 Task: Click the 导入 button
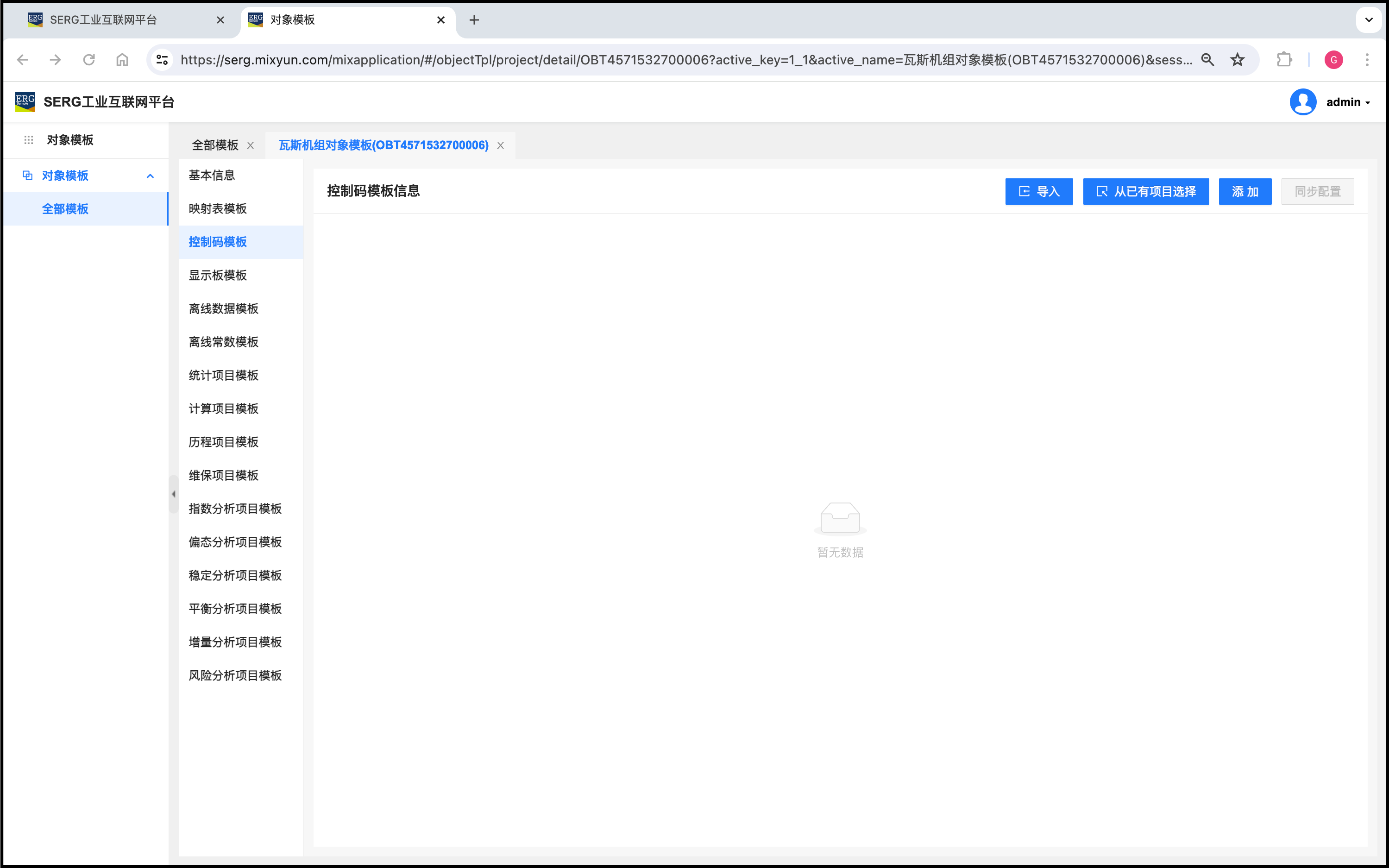tap(1039, 192)
